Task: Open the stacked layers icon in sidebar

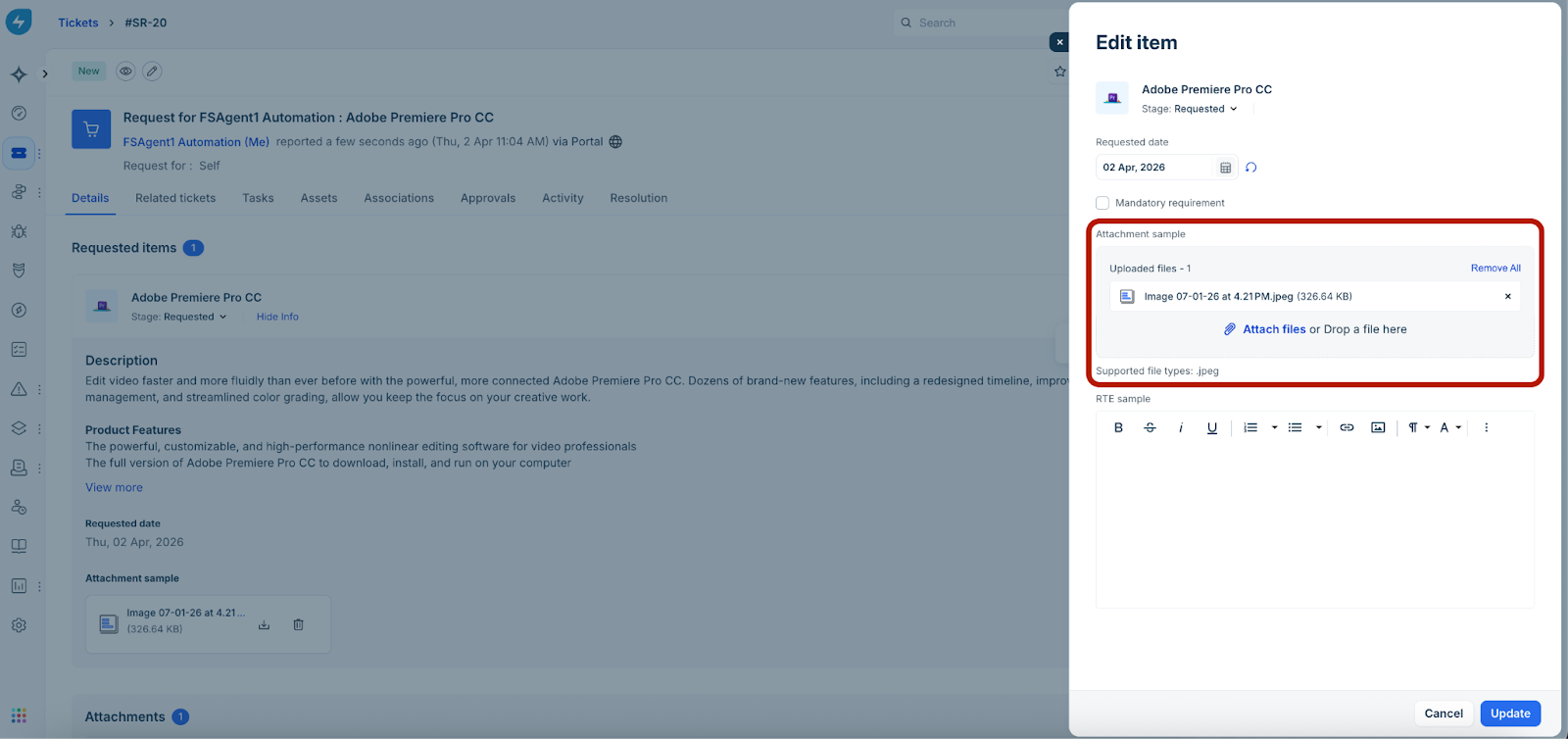Action: coord(19,428)
